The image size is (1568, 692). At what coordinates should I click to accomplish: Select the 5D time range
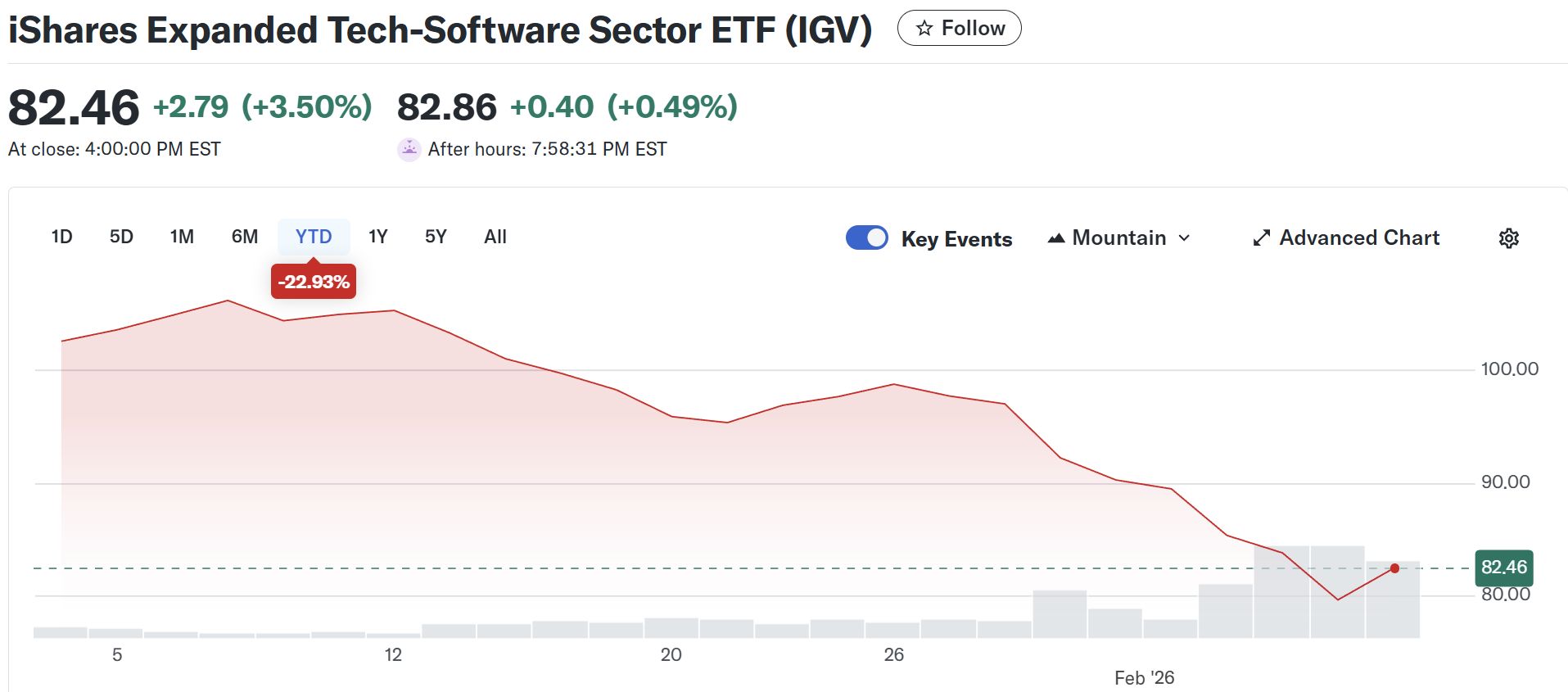click(x=121, y=237)
